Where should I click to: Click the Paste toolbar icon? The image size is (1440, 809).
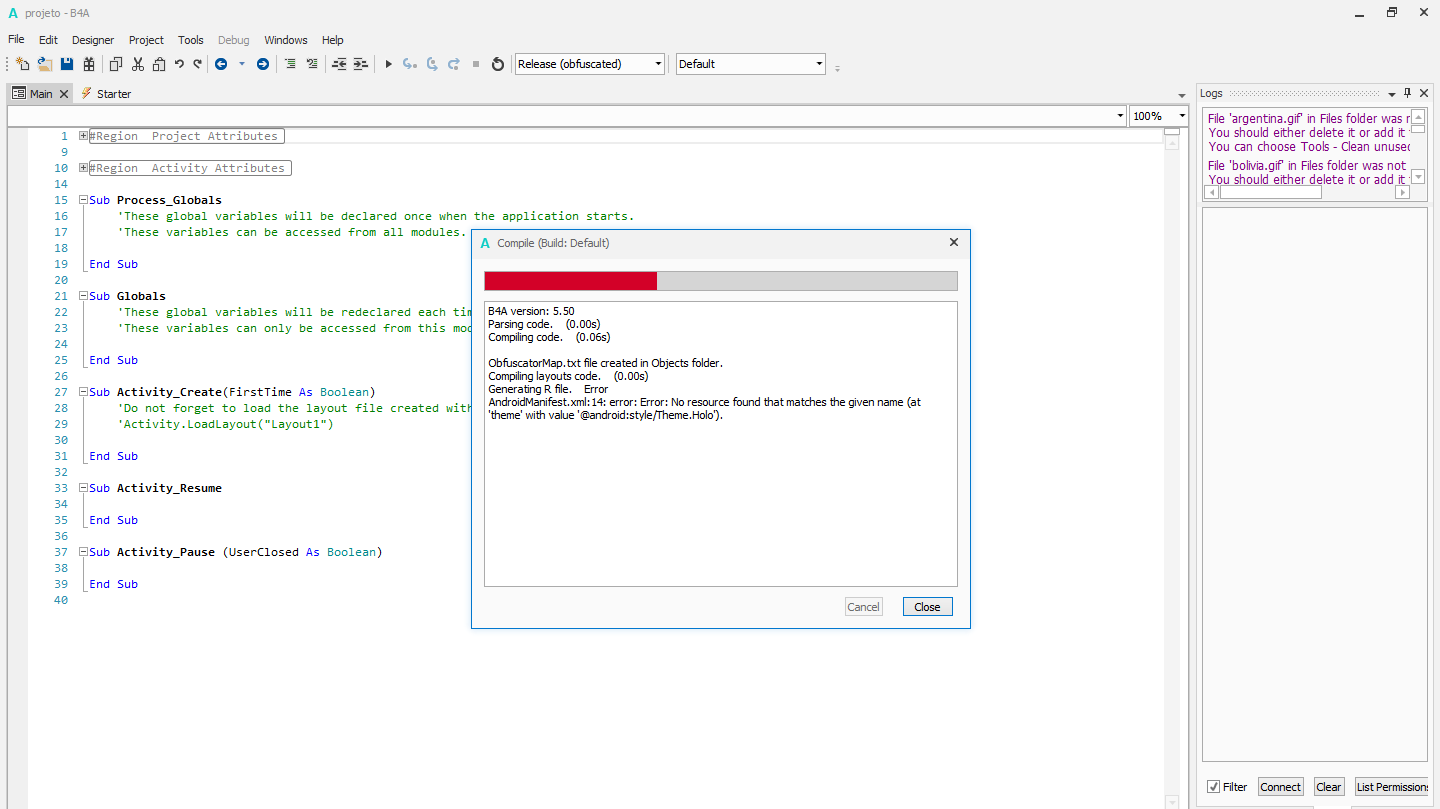coord(158,63)
